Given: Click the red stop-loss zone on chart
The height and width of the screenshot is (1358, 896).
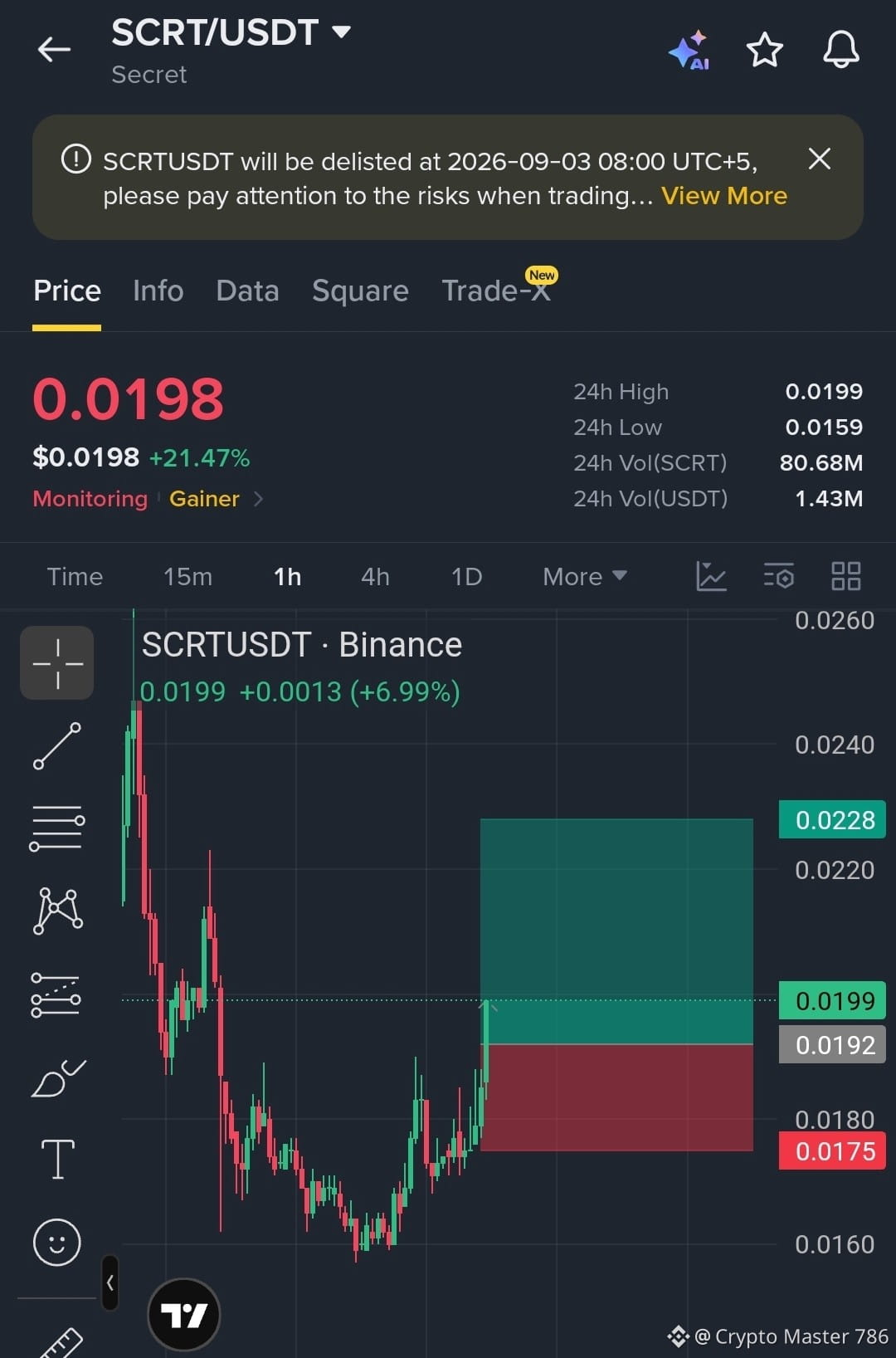Looking at the screenshot, I should point(616,1097).
